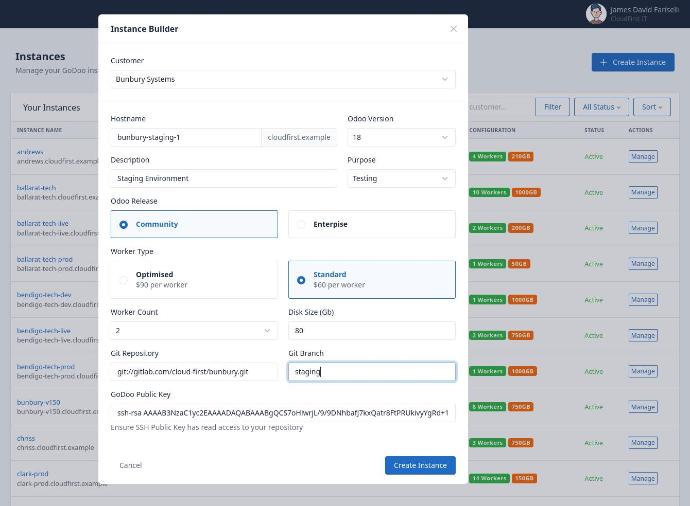This screenshot has height=506, width=690.
Task: Click plus icon on Create Instance
Action: click(603, 62)
